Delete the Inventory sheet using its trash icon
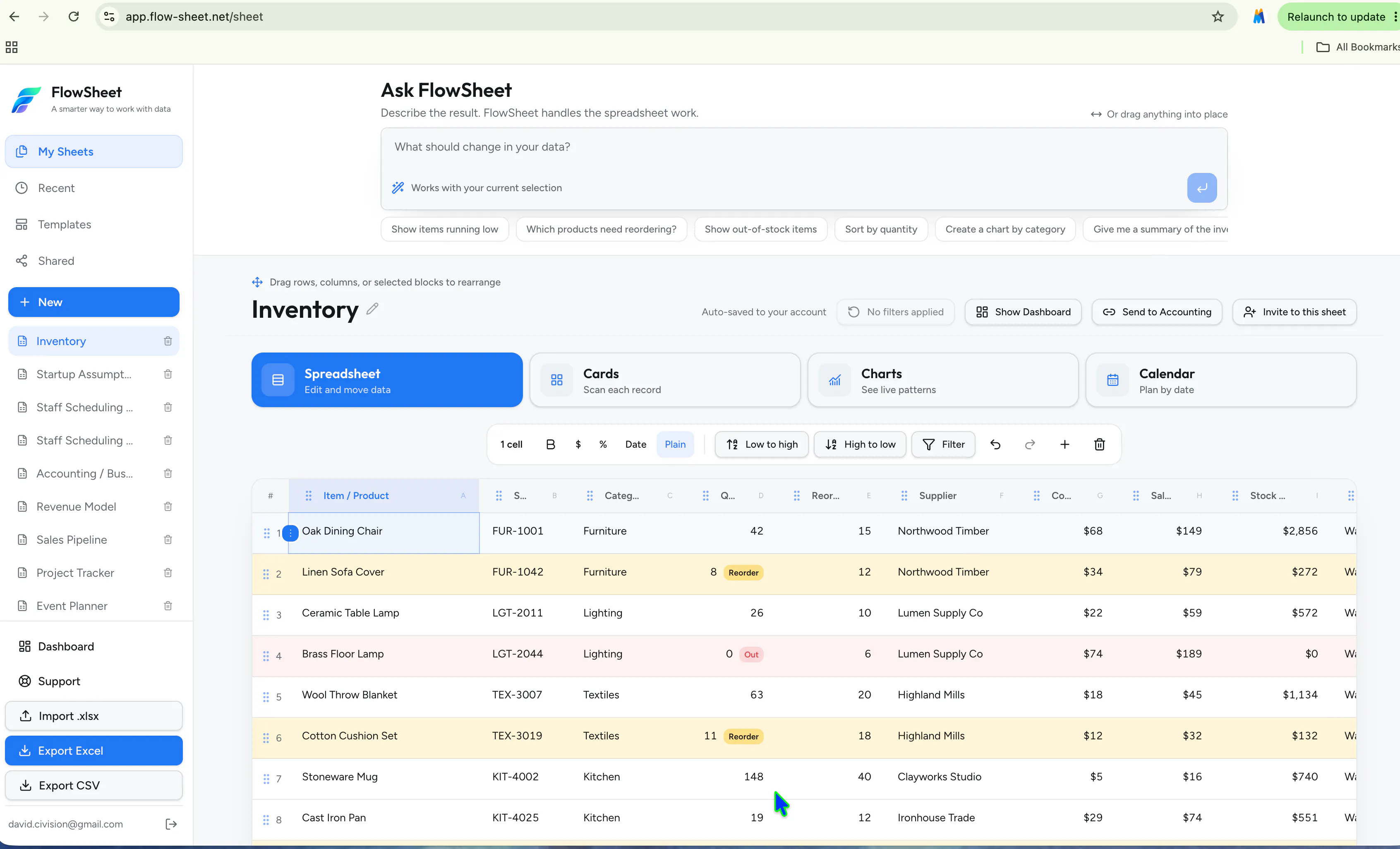Viewport: 1400px width, 849px height. pyautogui.click(x=168, y=341)
